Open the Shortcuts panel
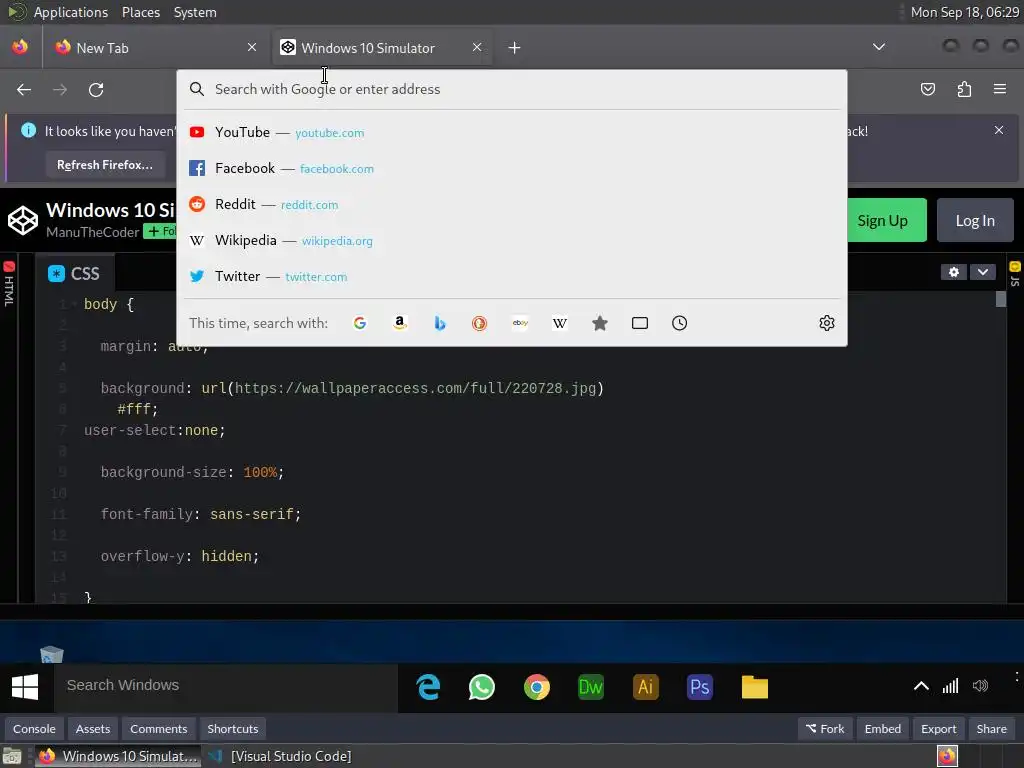Image resolution: width=1024 pixels, height=768 pixels. (x=232, y=729)
